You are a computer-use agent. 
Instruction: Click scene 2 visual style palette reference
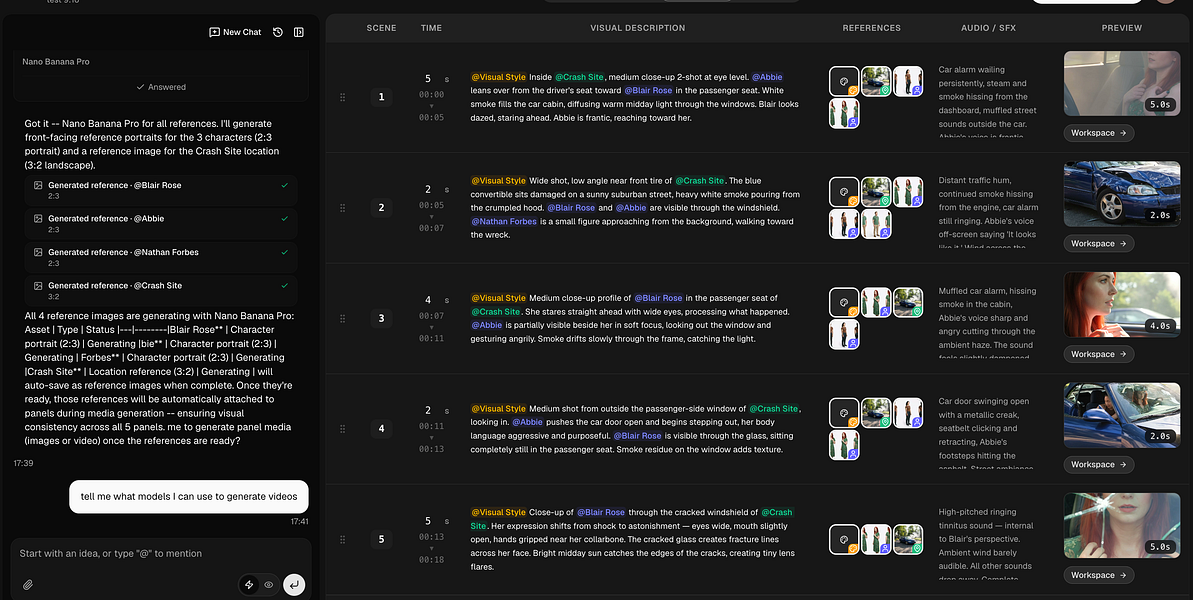pyautogui.click(x=844, y=192)
